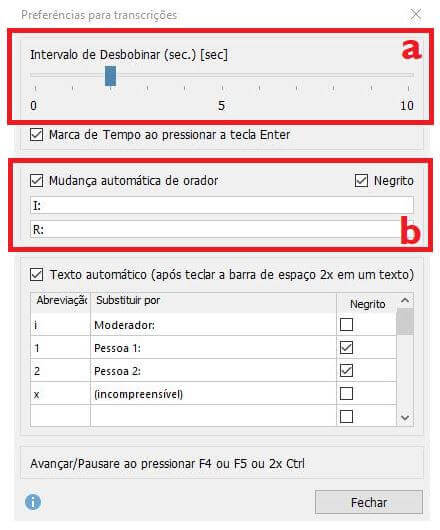The height and width of the screenshot is (530, 440).
Task: Select the Moderador: replacement cell
Action: [x=213, y=325]
